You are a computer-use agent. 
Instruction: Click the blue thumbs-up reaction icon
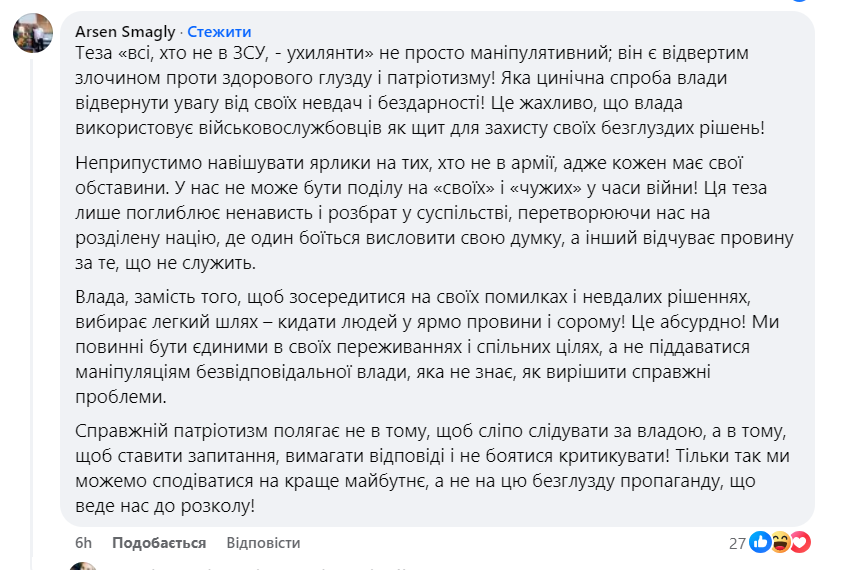[760, 543]
